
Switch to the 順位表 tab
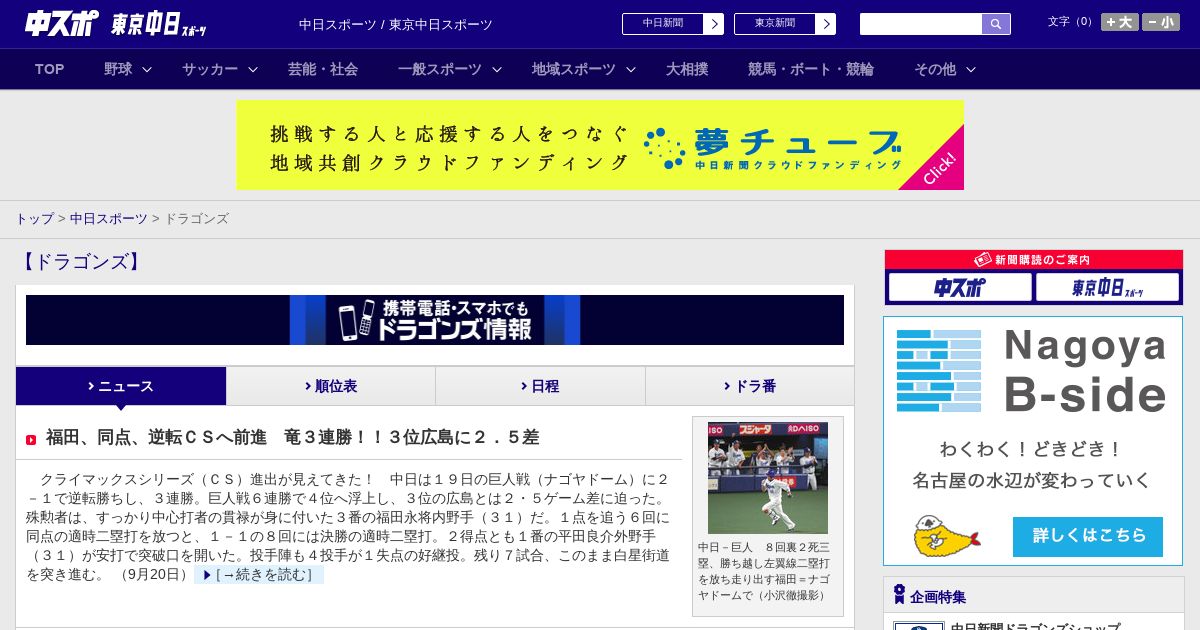coord(331,386)
